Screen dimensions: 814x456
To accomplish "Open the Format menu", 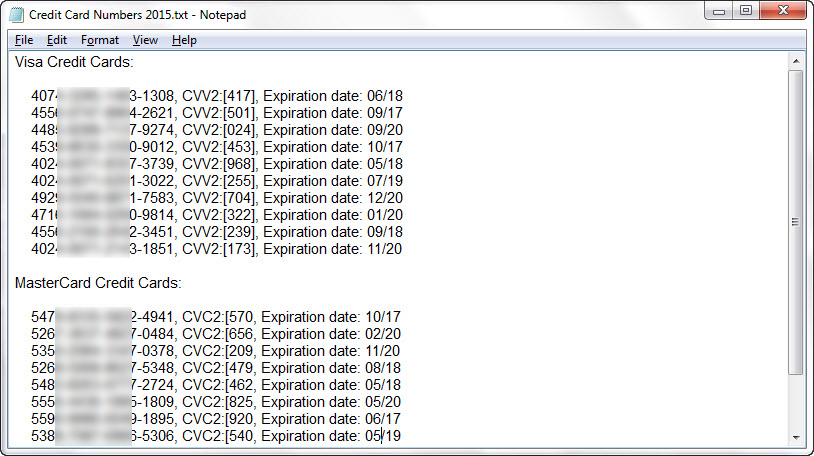I will [x=100, y=40].
